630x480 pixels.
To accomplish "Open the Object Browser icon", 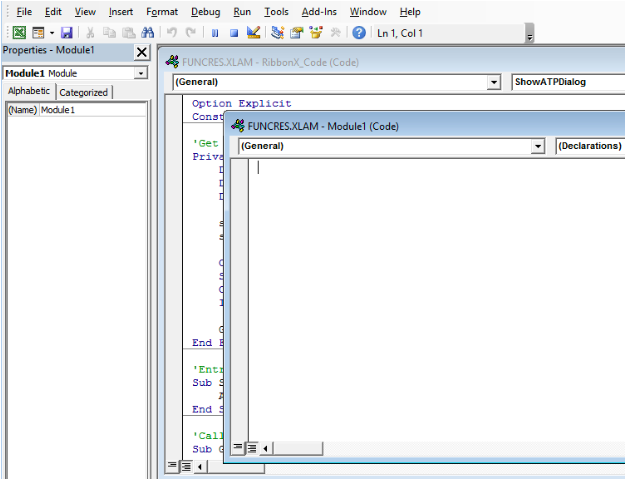I will [316, 33].
